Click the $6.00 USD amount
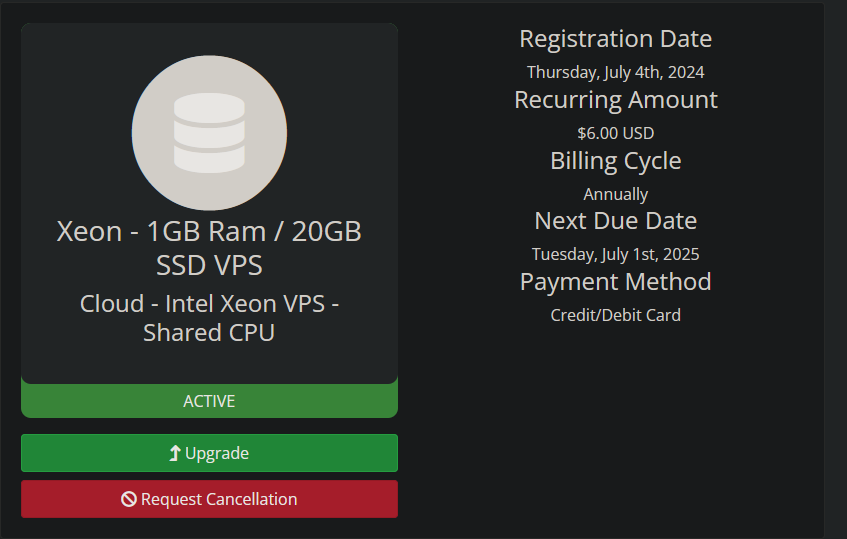847x539 pixels. (615, 133)
